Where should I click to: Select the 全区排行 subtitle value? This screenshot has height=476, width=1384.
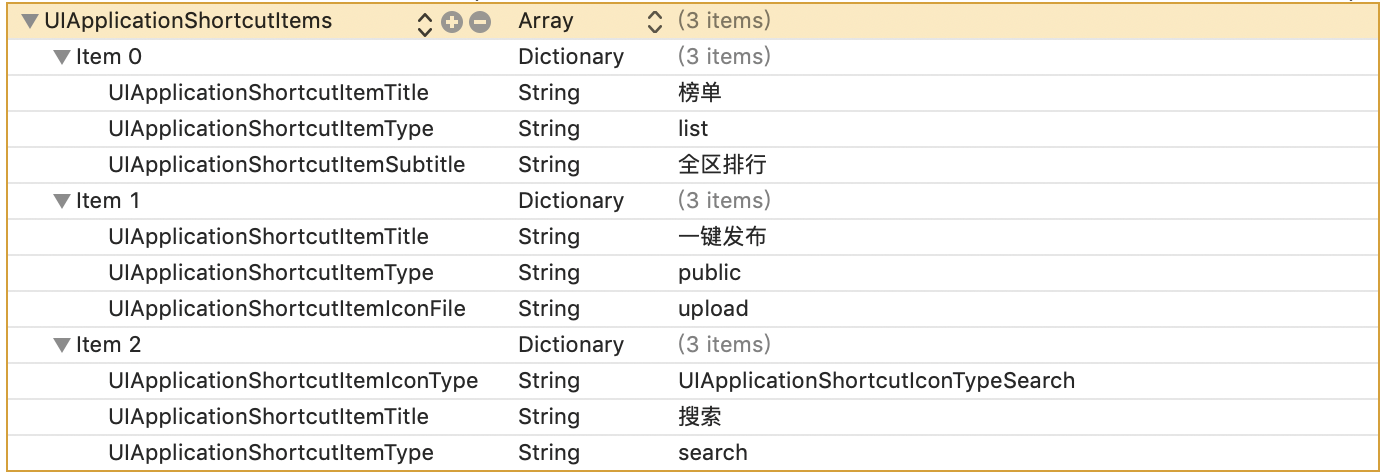pyautogui.click(x=721, y=165)
